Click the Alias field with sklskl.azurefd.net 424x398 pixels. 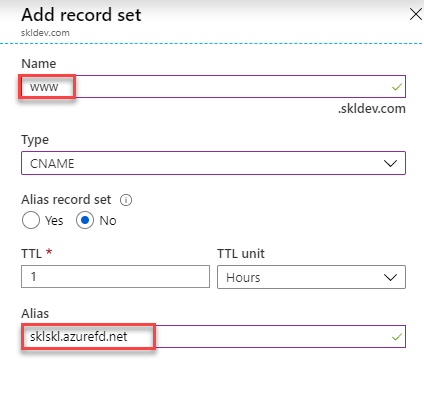[213, 337]
